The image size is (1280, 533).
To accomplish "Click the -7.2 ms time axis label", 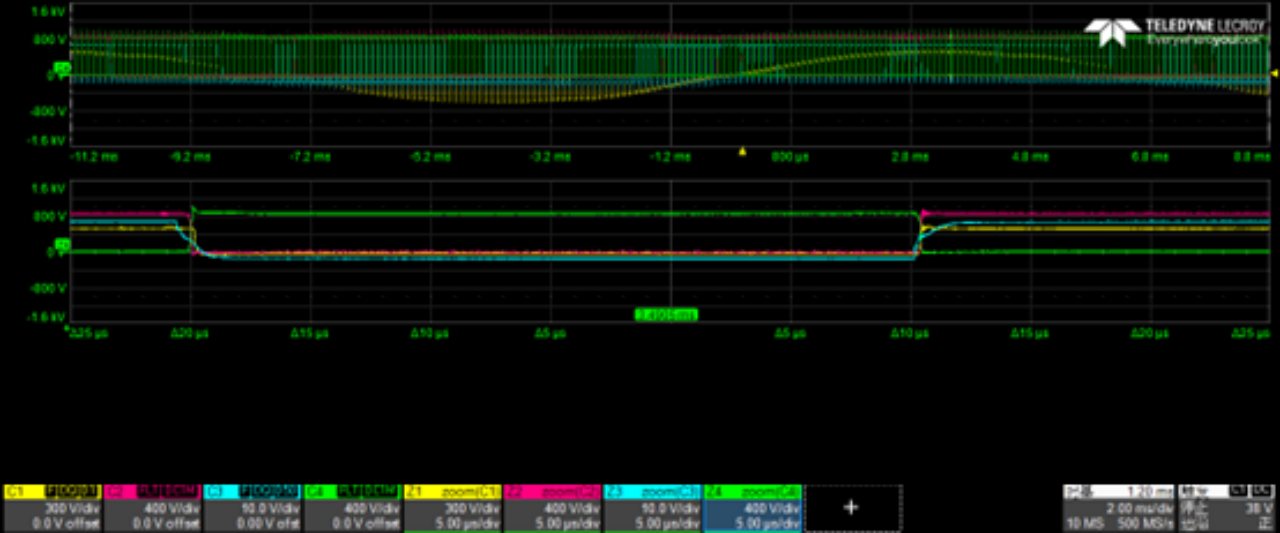I will coord(310,157).
